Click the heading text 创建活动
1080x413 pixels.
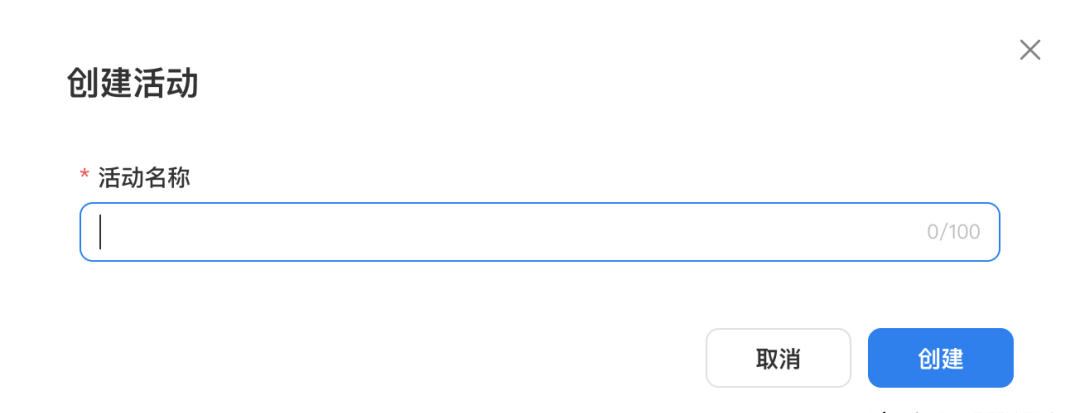(x=132, y=84)
